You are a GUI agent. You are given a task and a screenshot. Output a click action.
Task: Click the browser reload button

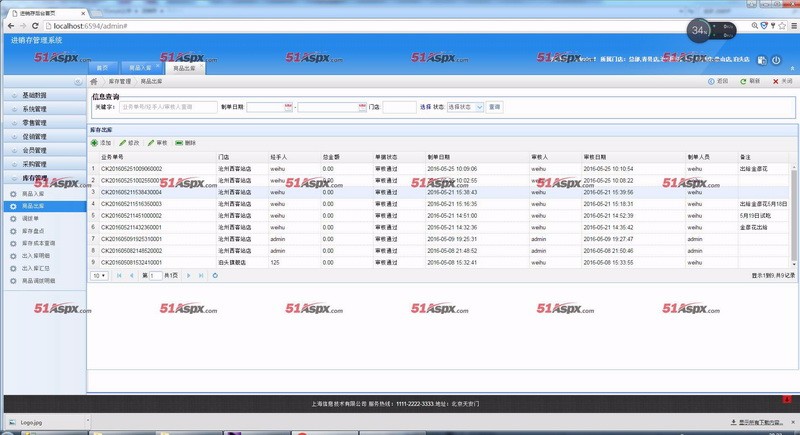pos(35,25)
